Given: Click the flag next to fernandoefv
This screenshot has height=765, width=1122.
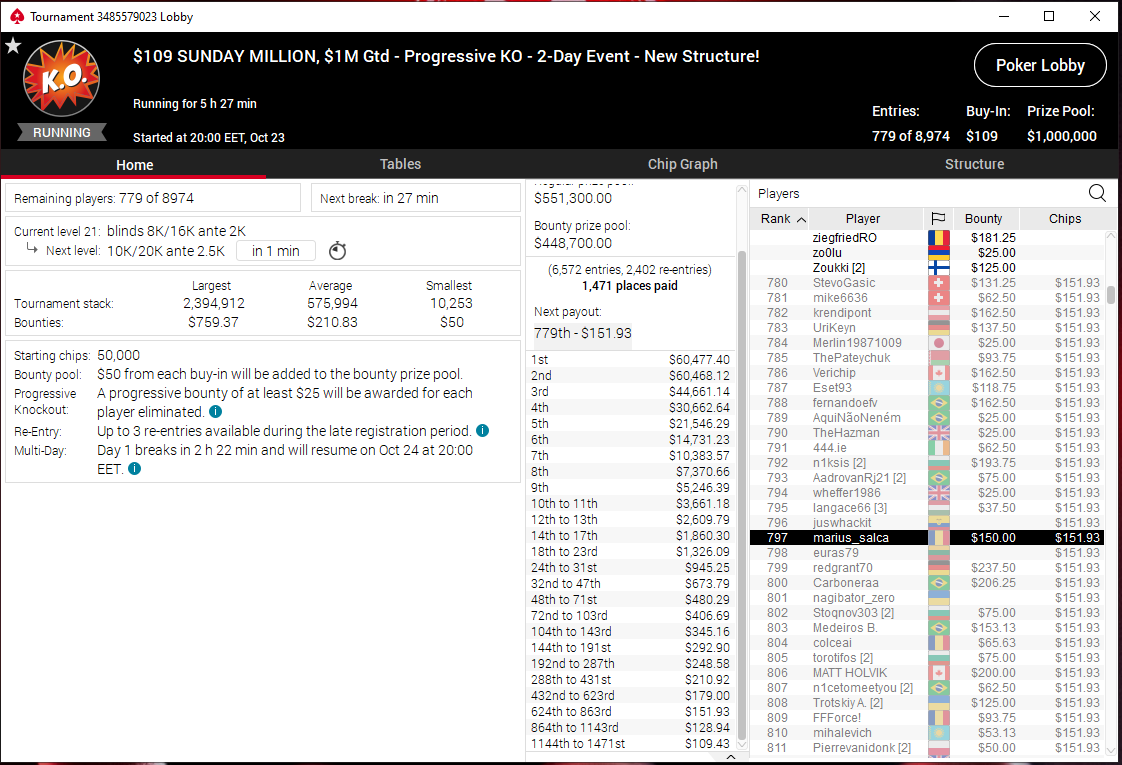Looking at the screenshot, I should pyautogui.click(x=939, y=403).
